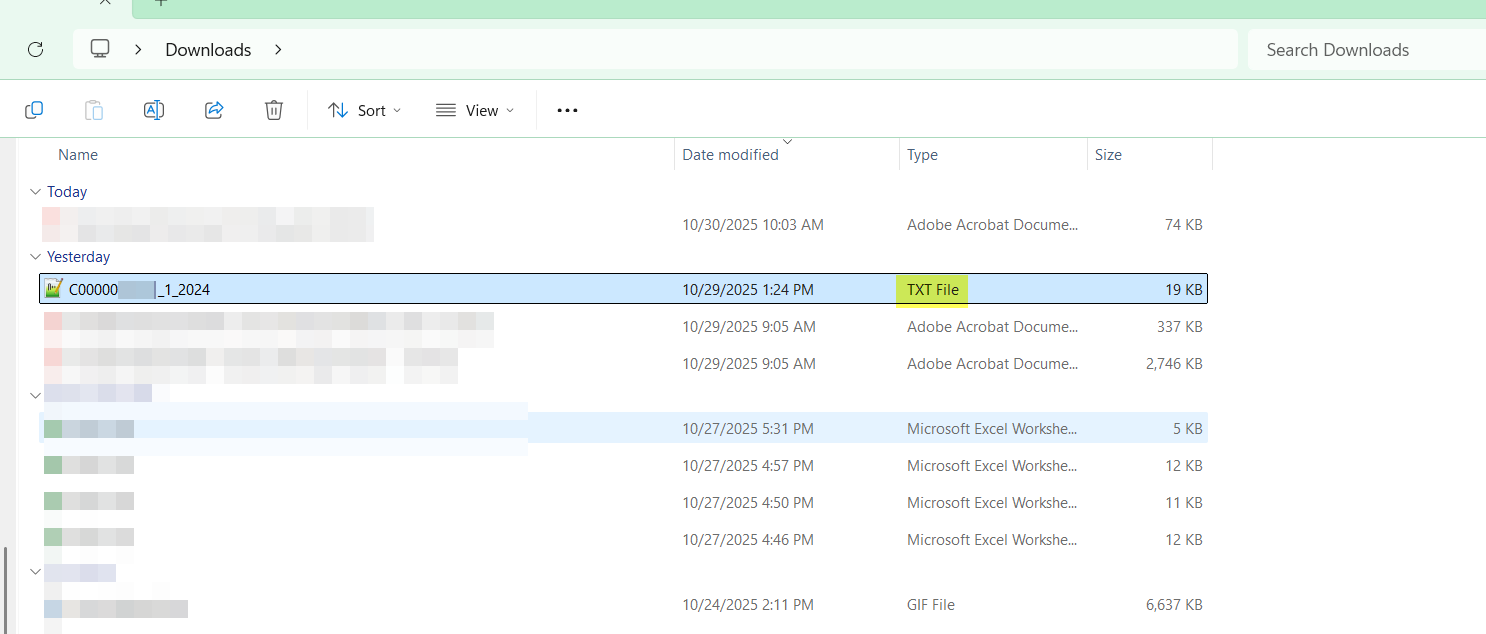Click the Refresh button near address bar
Screen dimensions: 1486x634
coord(36,49)
